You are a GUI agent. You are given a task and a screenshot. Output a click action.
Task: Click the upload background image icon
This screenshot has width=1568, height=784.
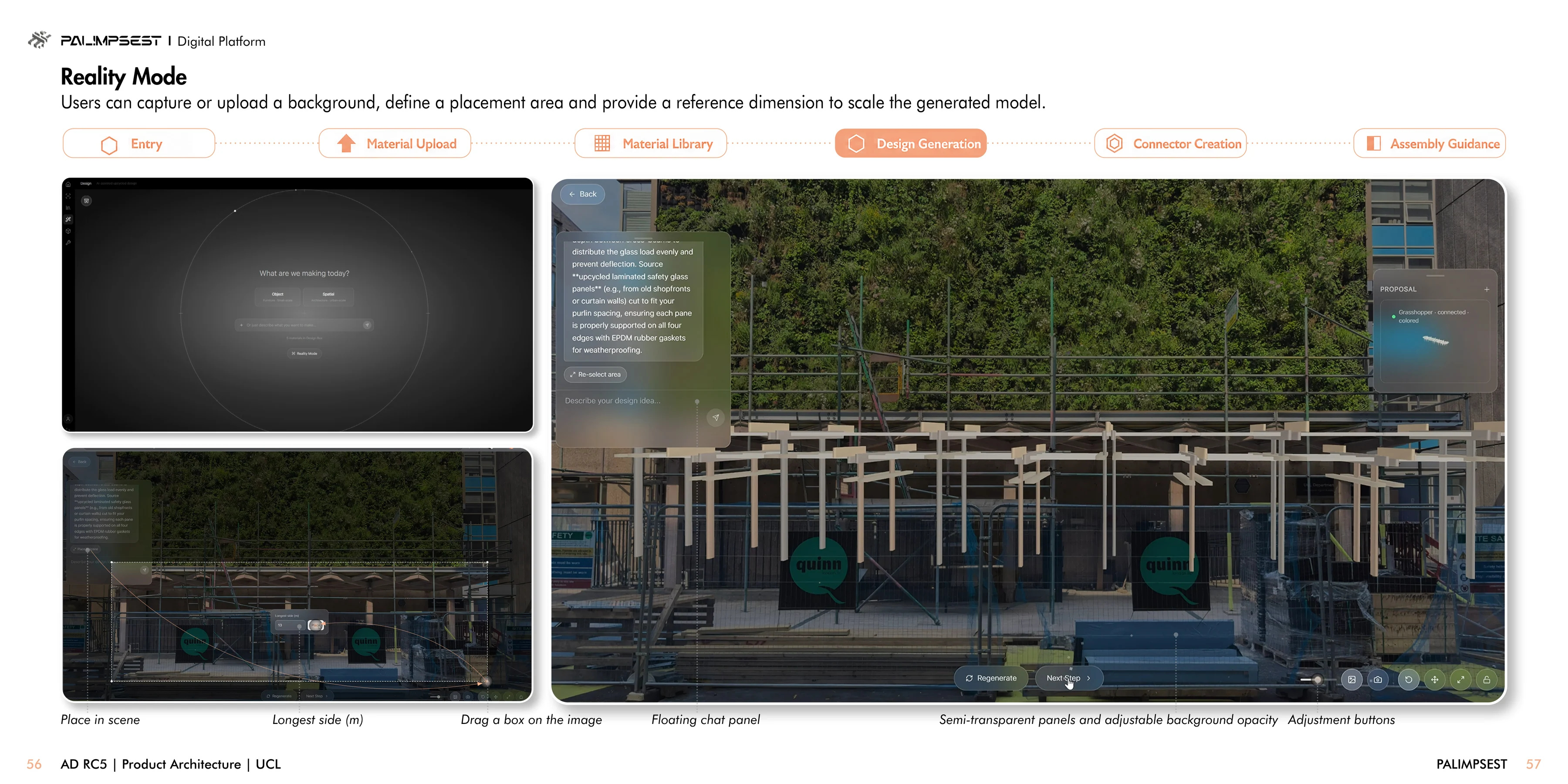(x=1351, y=679)
